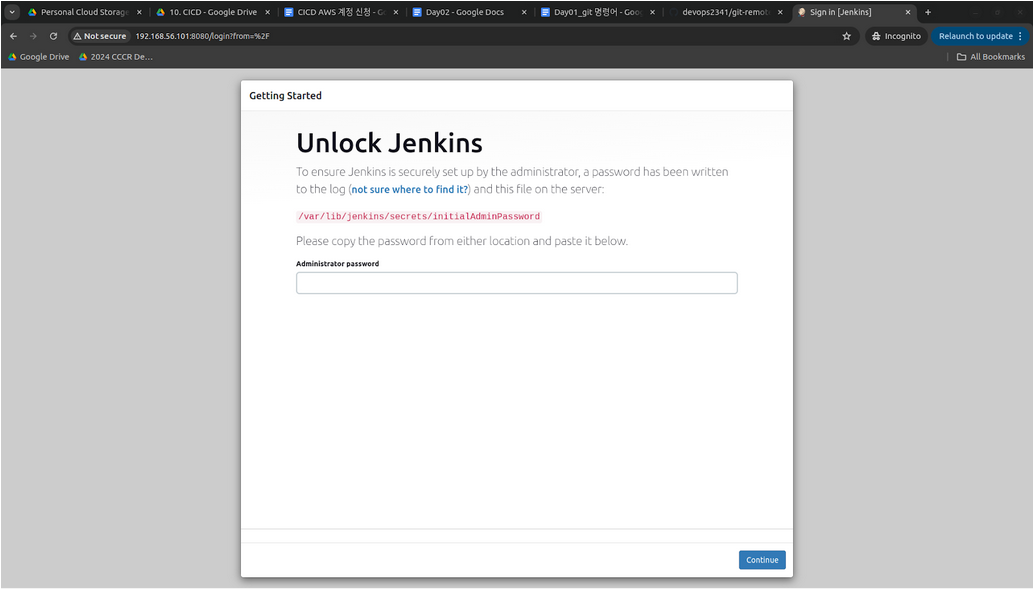Image resolution: width=1036 pixels, height=589 pixels.
Task: Close the CICD AWS tab
Action: [396, 12]
